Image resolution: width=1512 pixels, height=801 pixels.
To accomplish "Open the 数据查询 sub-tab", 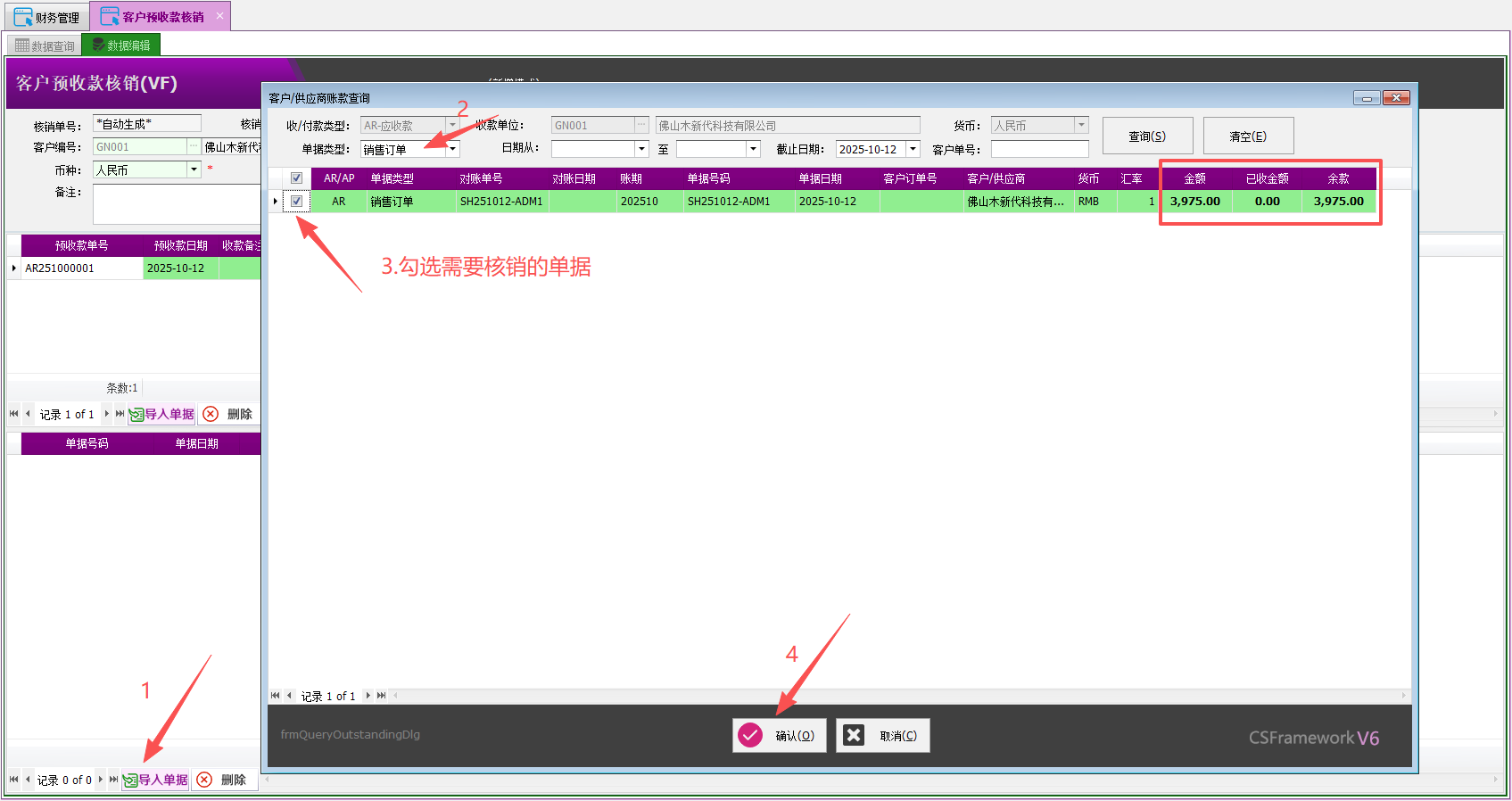I will pos(45,45).
